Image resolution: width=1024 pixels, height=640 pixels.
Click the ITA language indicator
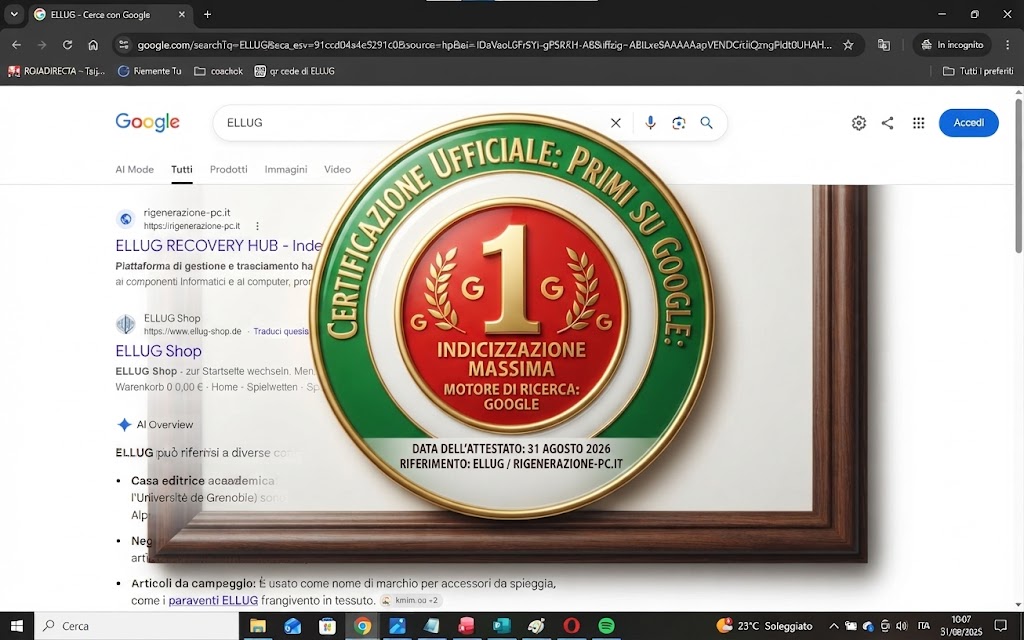click(x=923, y=626)
